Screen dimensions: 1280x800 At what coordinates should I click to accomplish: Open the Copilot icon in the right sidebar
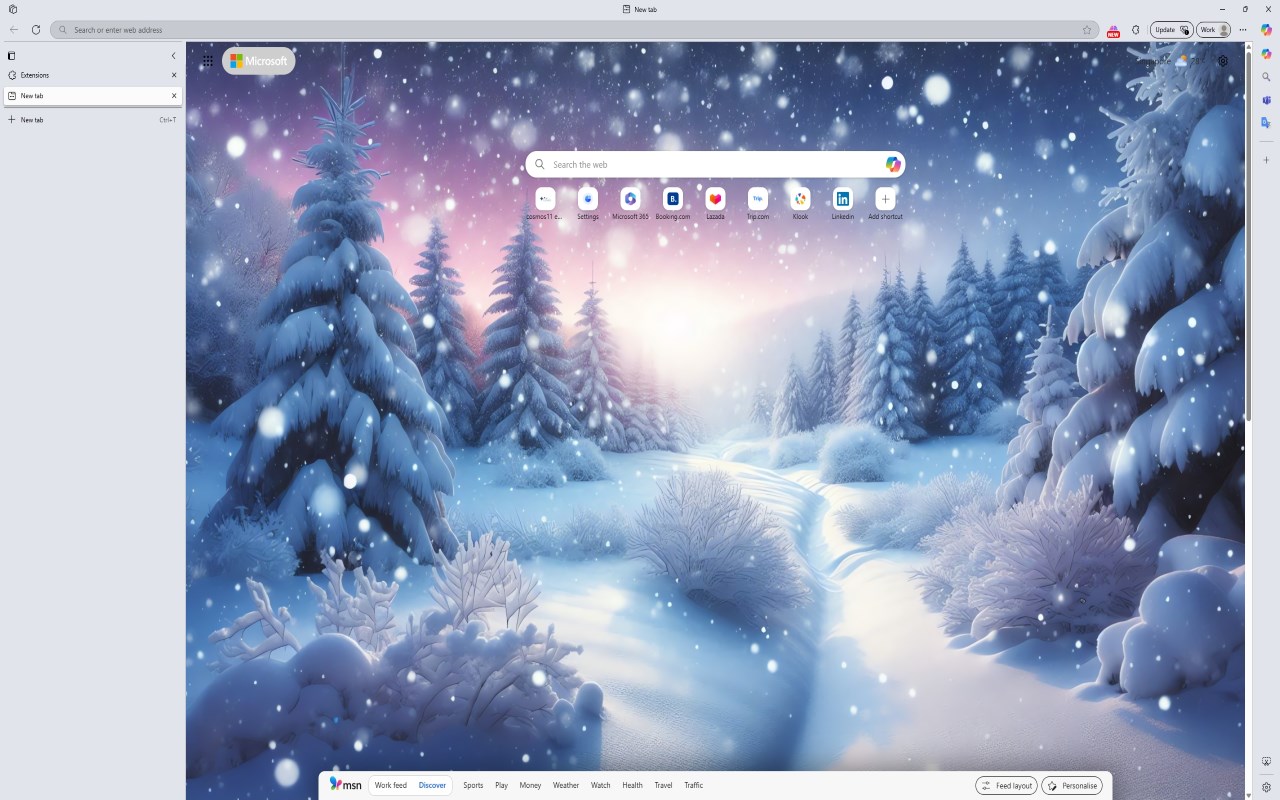coord(1266,54)
